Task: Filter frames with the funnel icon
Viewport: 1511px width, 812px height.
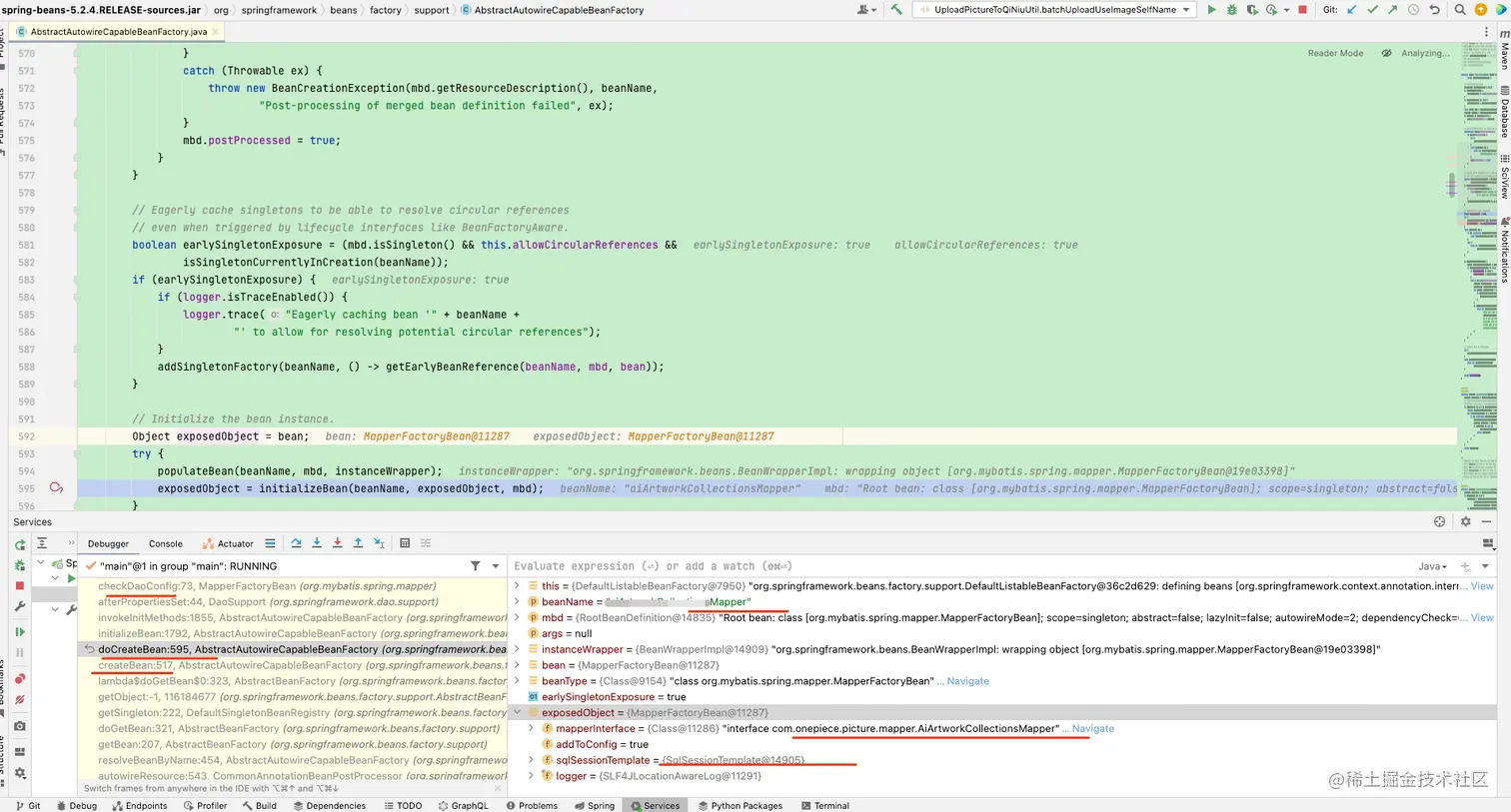Action: 476,566
